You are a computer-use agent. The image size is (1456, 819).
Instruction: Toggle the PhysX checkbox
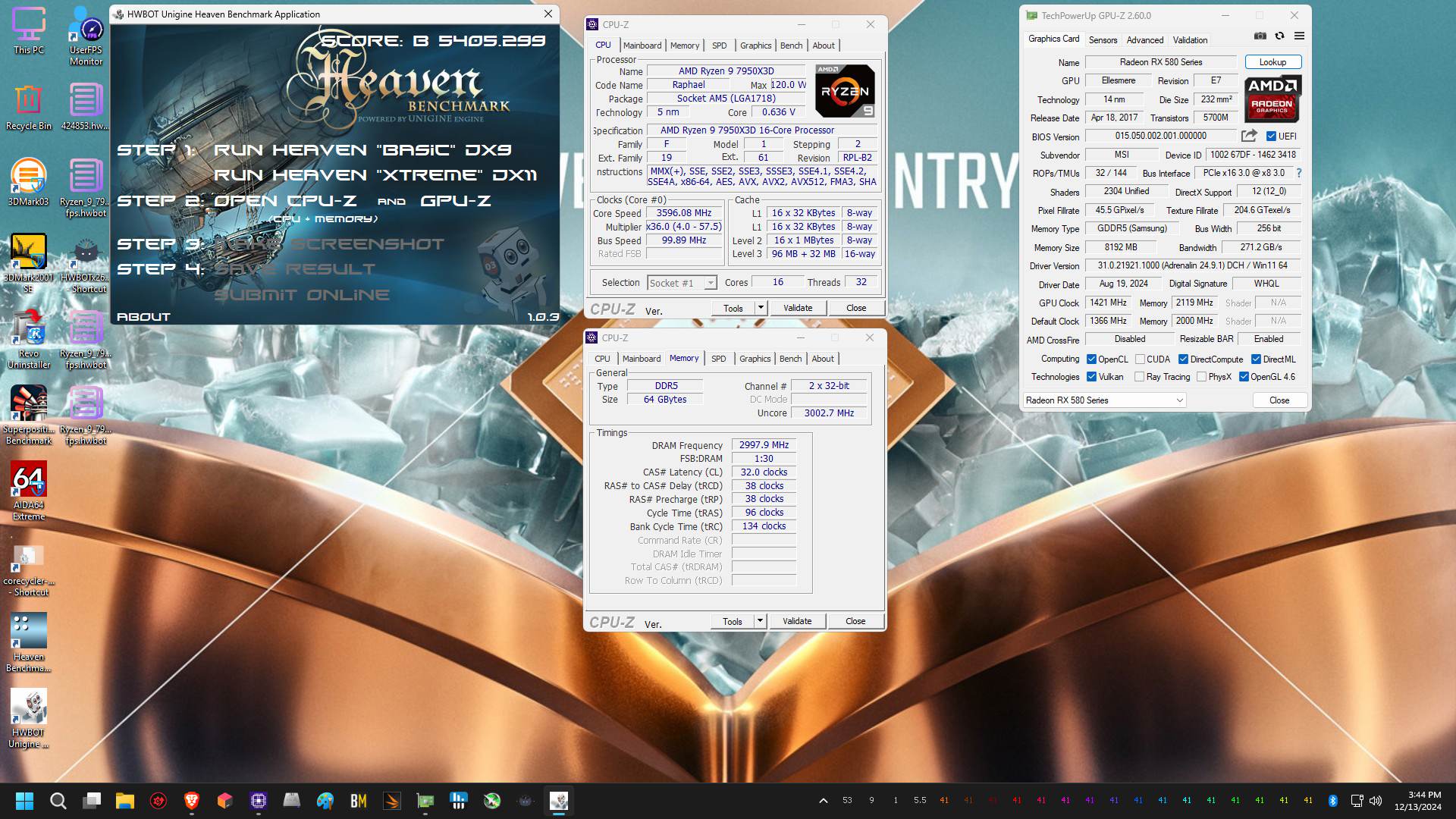(1201, 377)
